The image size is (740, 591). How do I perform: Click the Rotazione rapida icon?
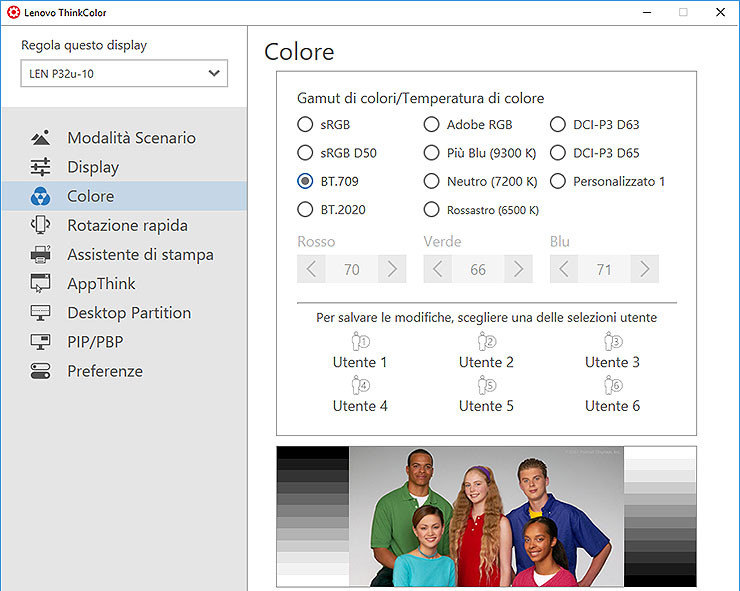(40, 225)
